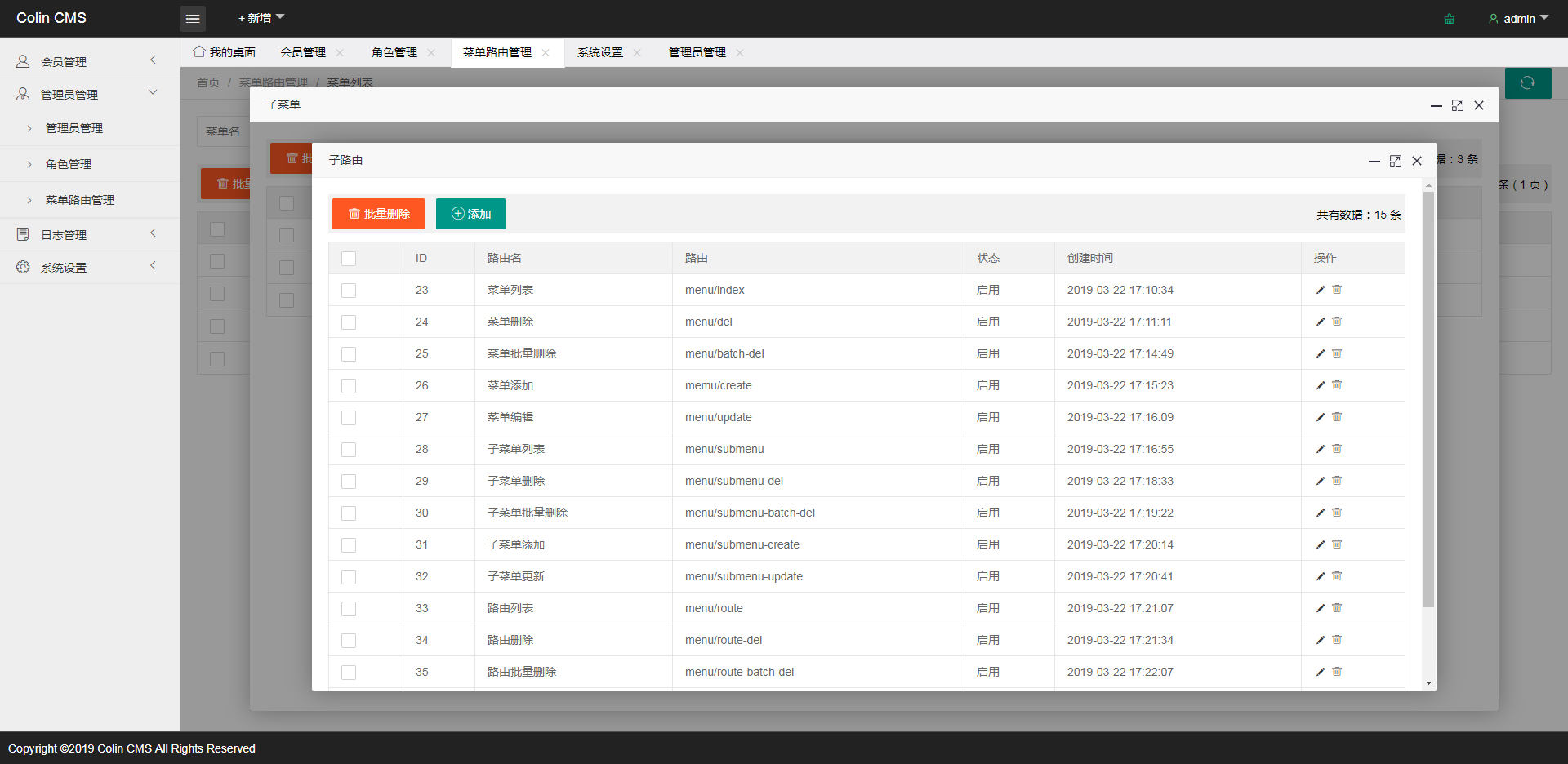Delete route memu/create
This screenshot has width=1568, height=764.
(1337, 385)
